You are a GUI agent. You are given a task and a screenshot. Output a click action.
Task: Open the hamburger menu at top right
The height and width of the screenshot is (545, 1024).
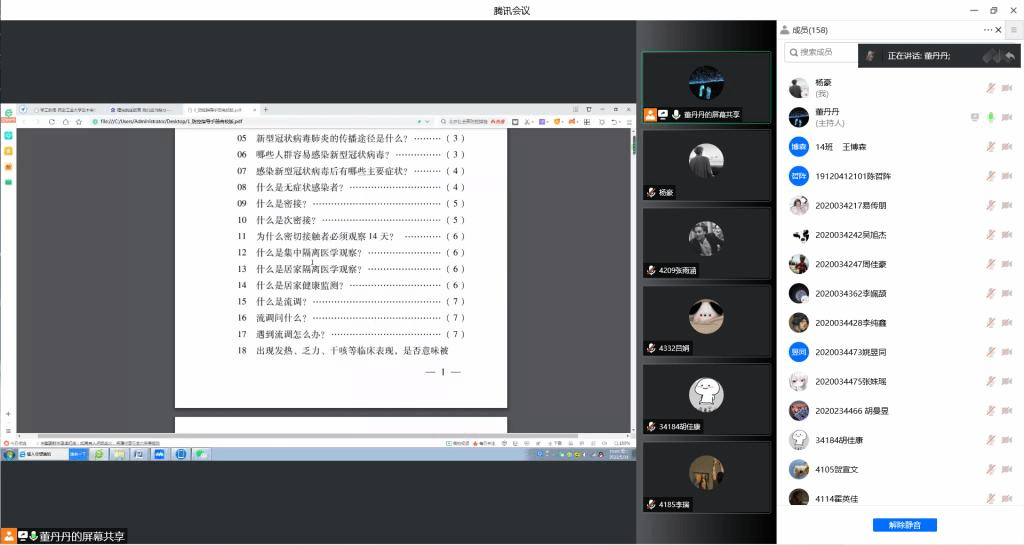pos(1013,30)
